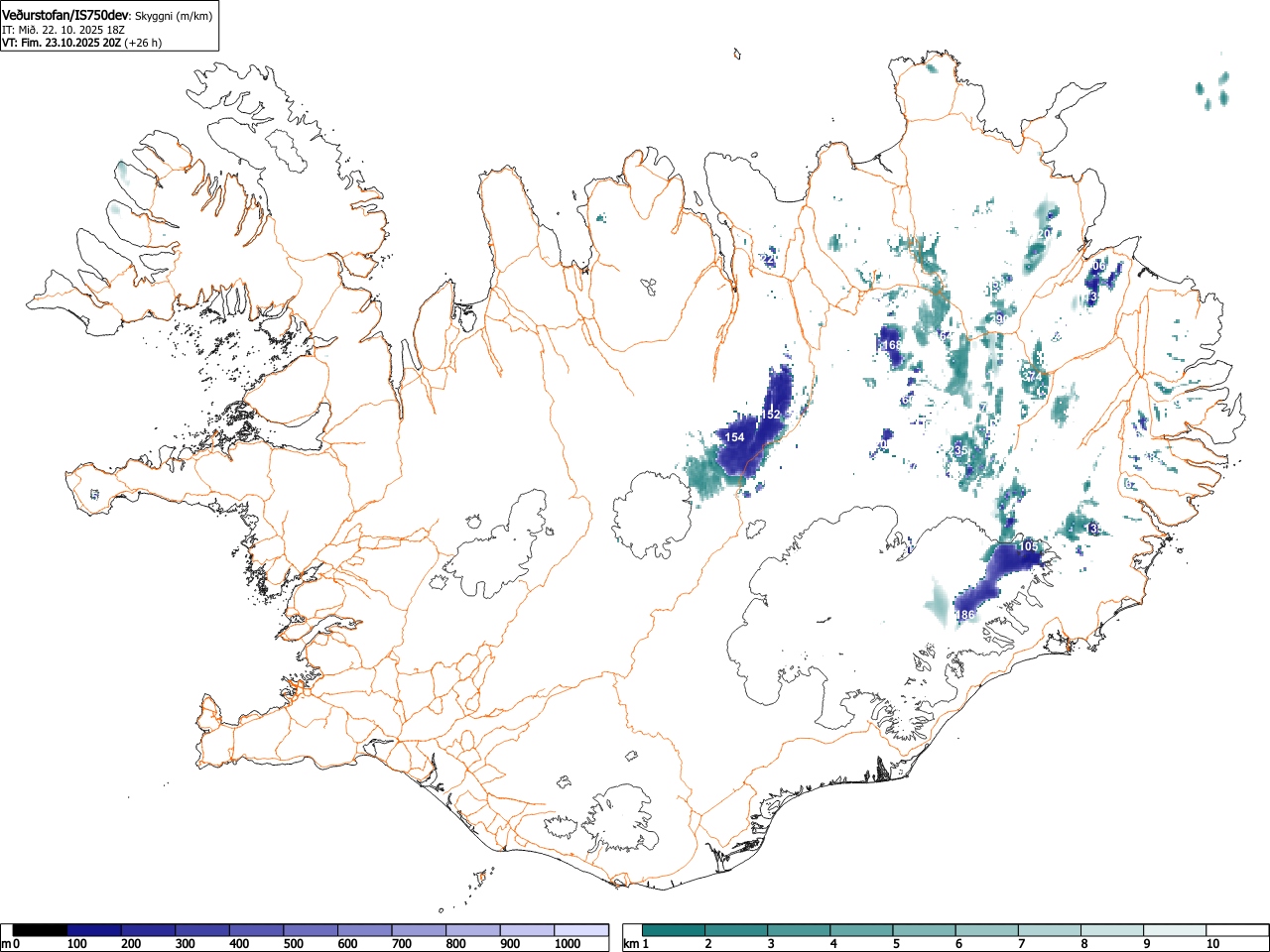
Task: Click the black 0–100 m legend swatch
Action: pyautogui.click(x=40, y=930)
